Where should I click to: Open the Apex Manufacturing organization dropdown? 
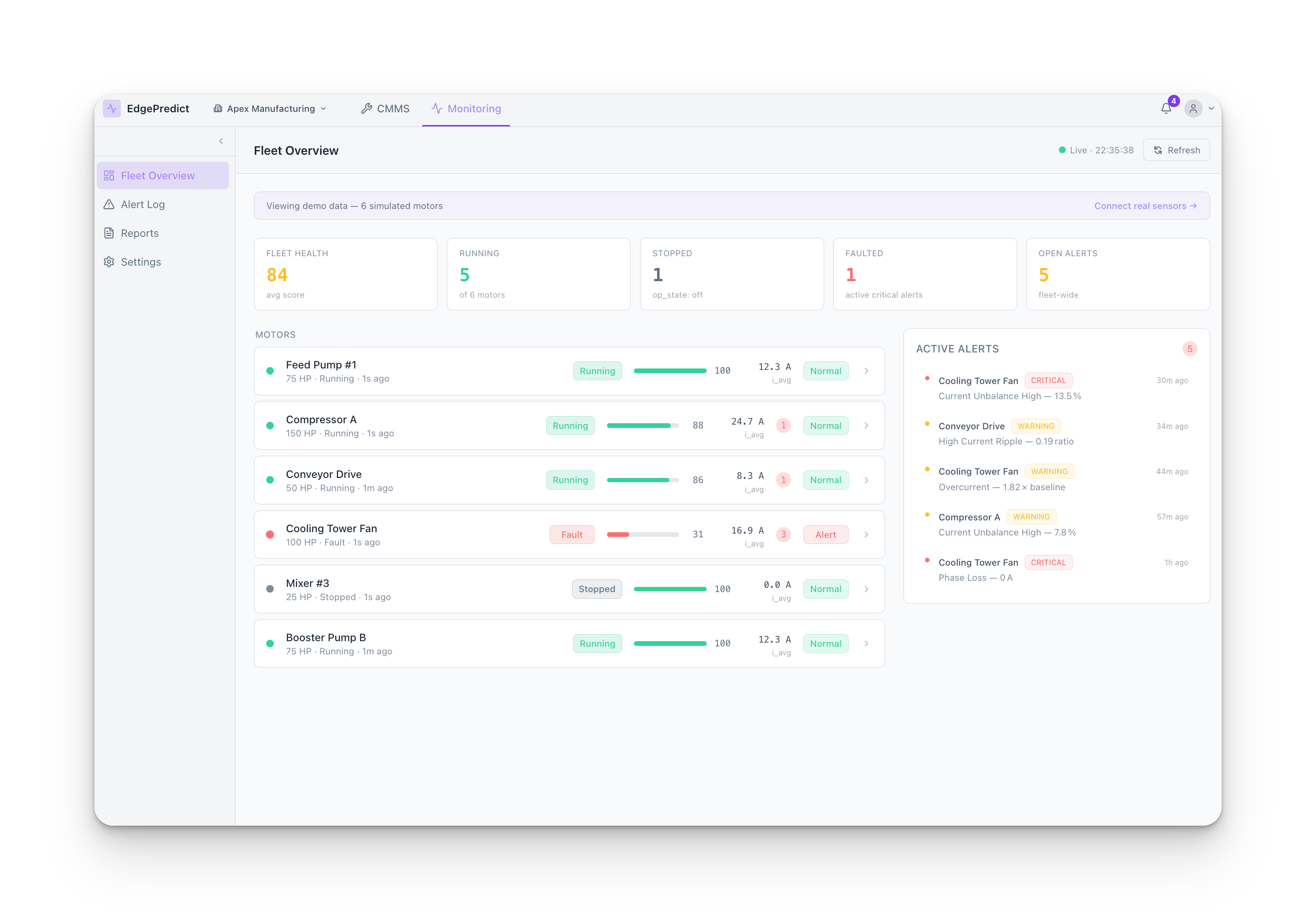270,108
